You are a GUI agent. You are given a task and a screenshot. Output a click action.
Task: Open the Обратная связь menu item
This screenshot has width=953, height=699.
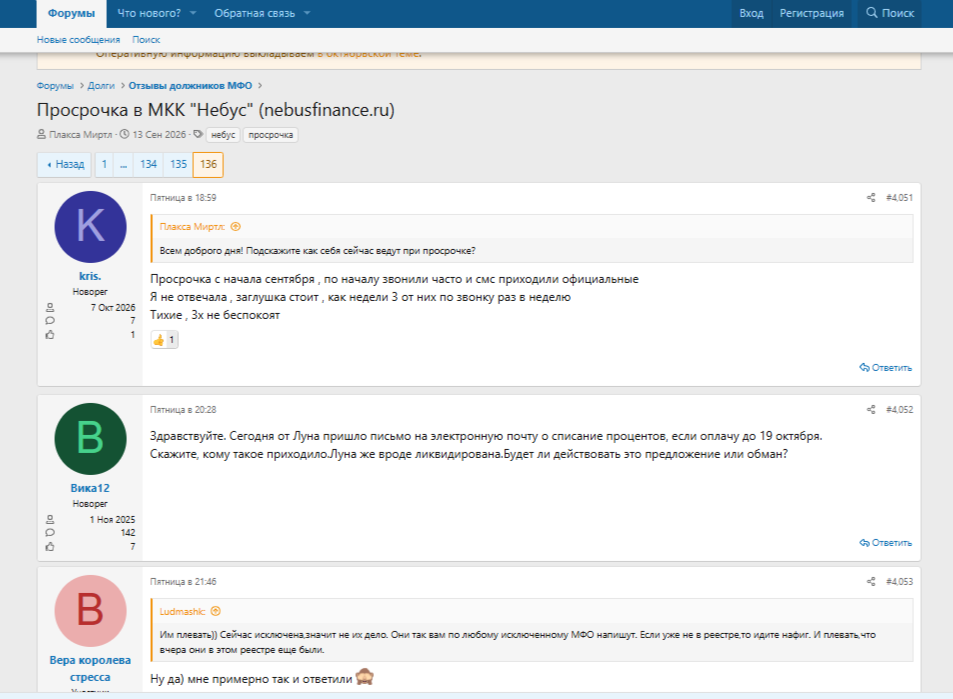(254, 13)
